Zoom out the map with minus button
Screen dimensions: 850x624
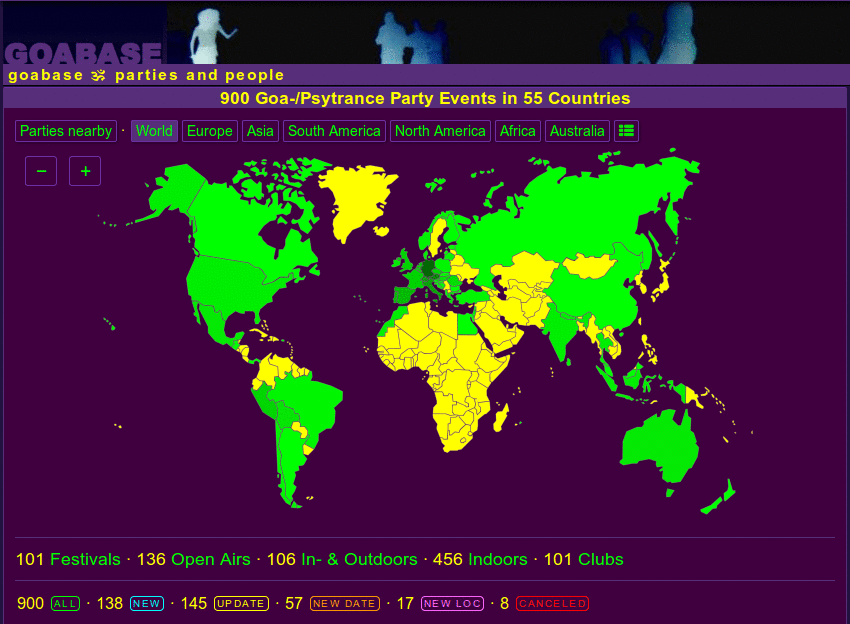41,171
